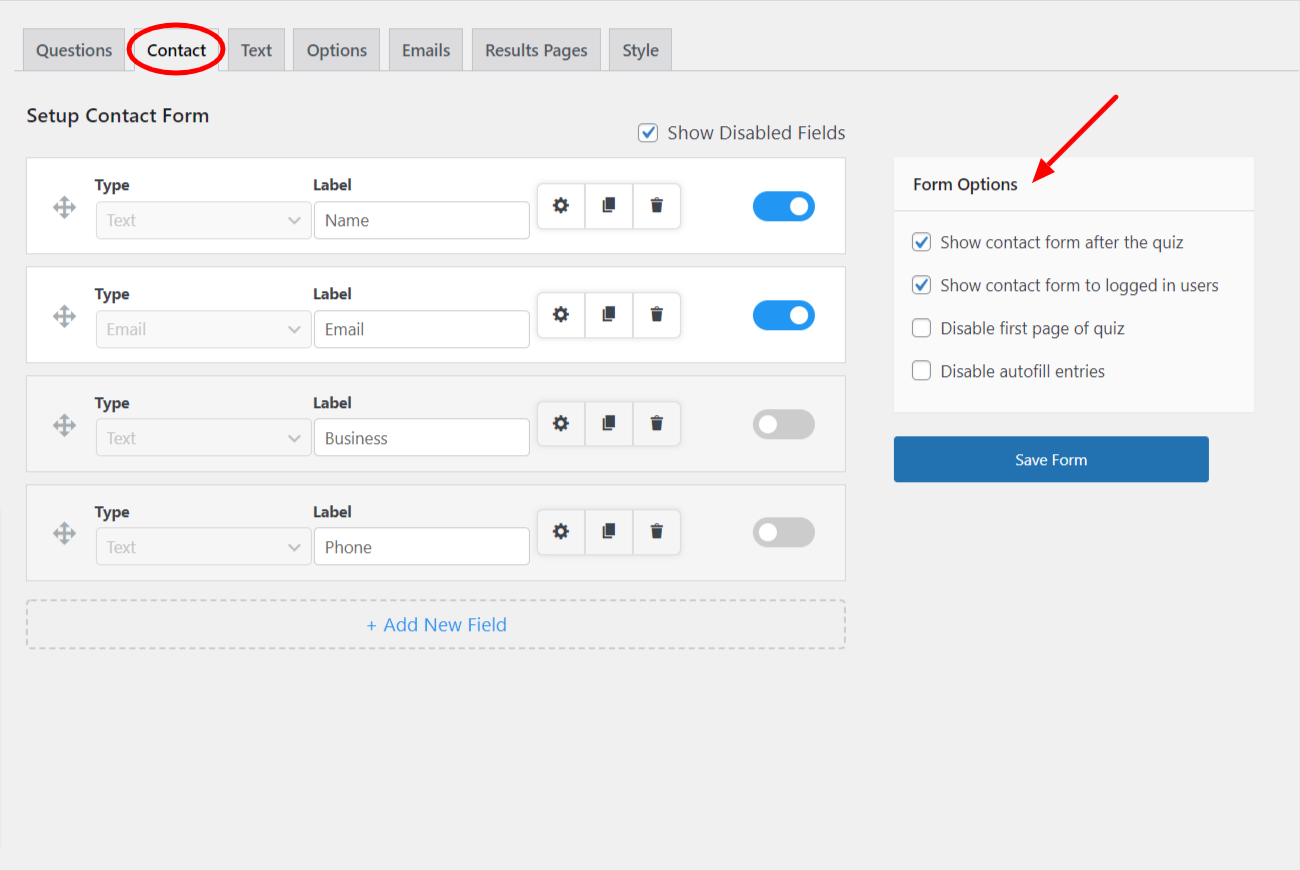Uncheck Show Disabled Fields
Screen dimensions: 1300x870
tap(648, 132)
